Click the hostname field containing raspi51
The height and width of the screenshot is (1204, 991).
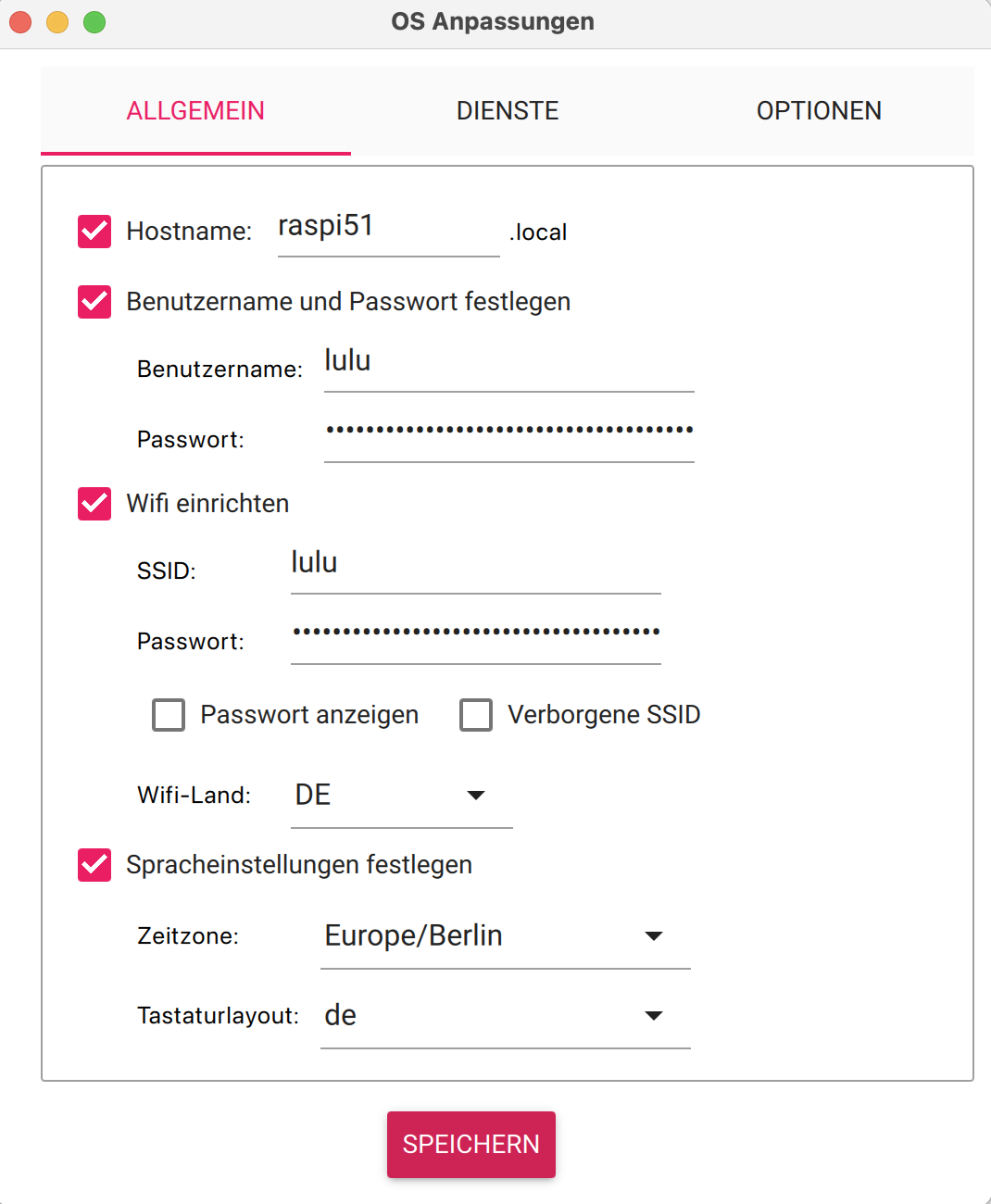point(387,228)
